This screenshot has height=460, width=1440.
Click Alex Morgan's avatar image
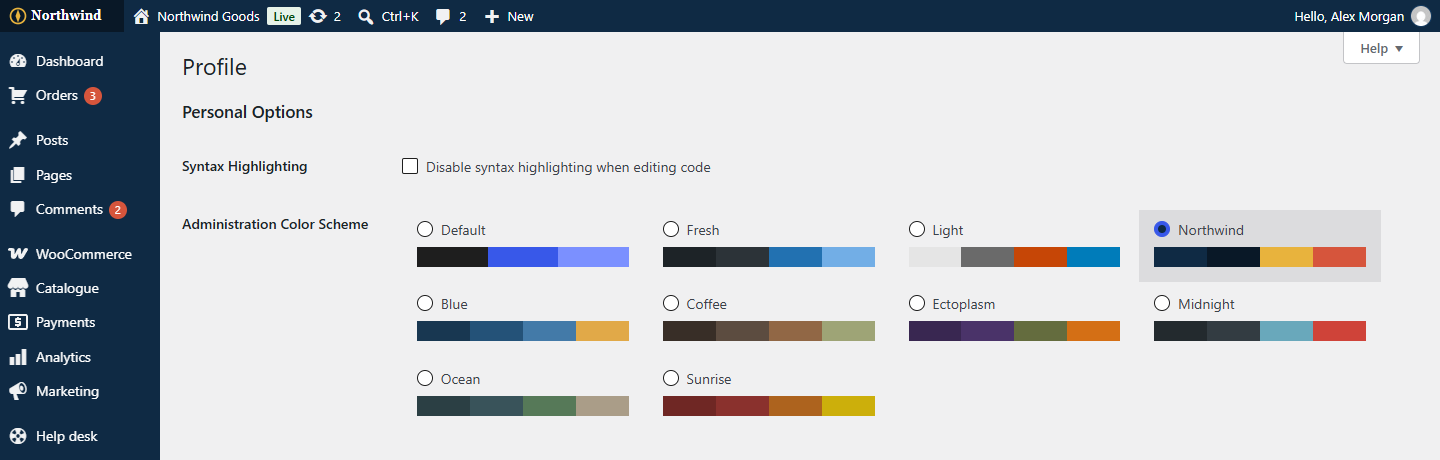click(1421, 16)
